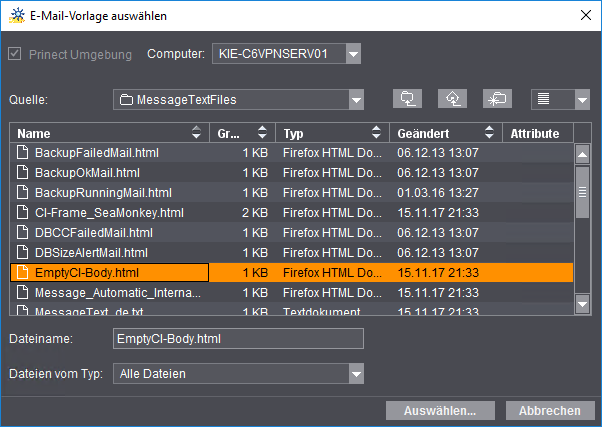Click the file icon of BackupFailedMail.html
This screenshot has height=427, width=602.
click(x=22, y=153)
